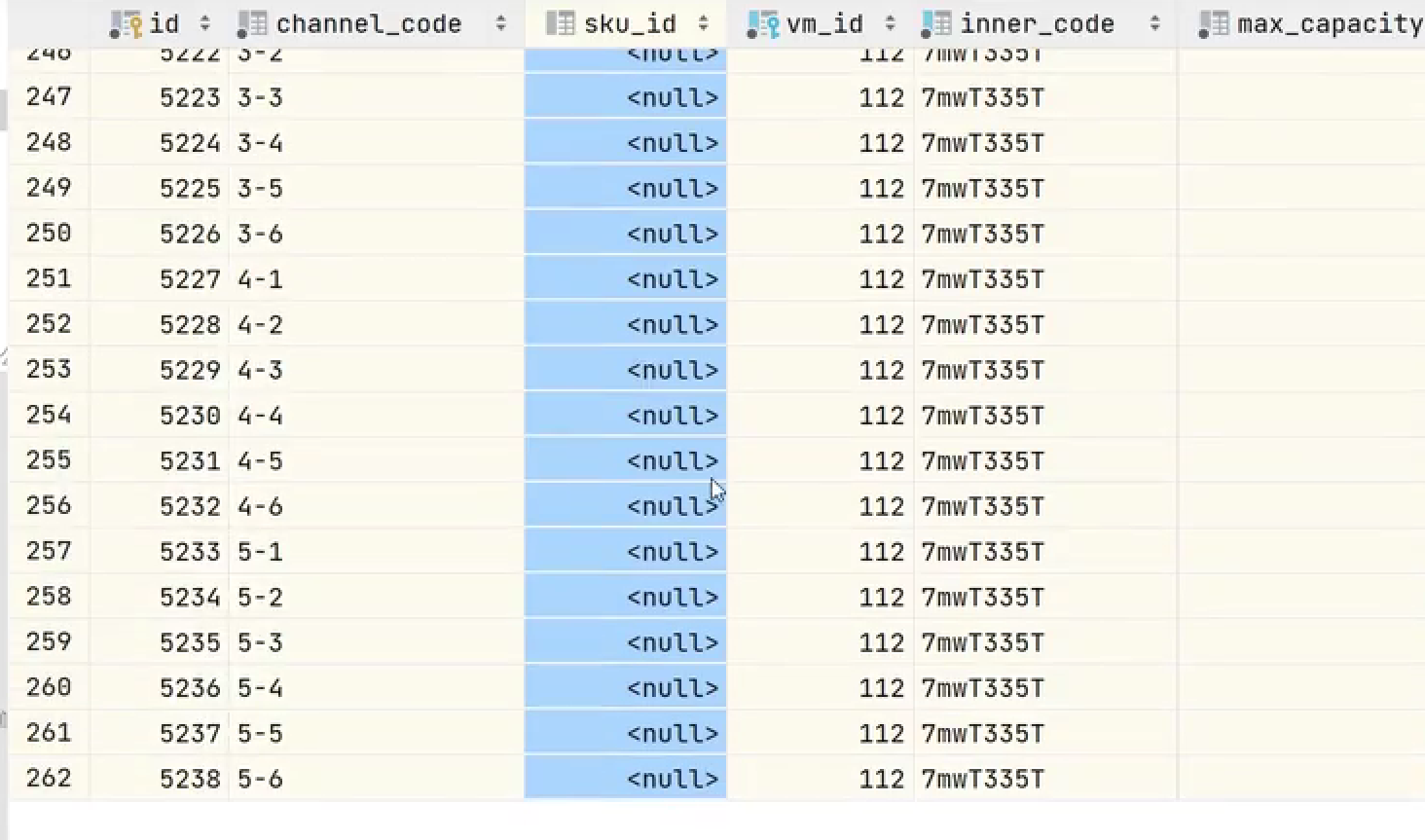Click the id cell 5238
This screenshot has width=1425, height=840.
(160, 779)
